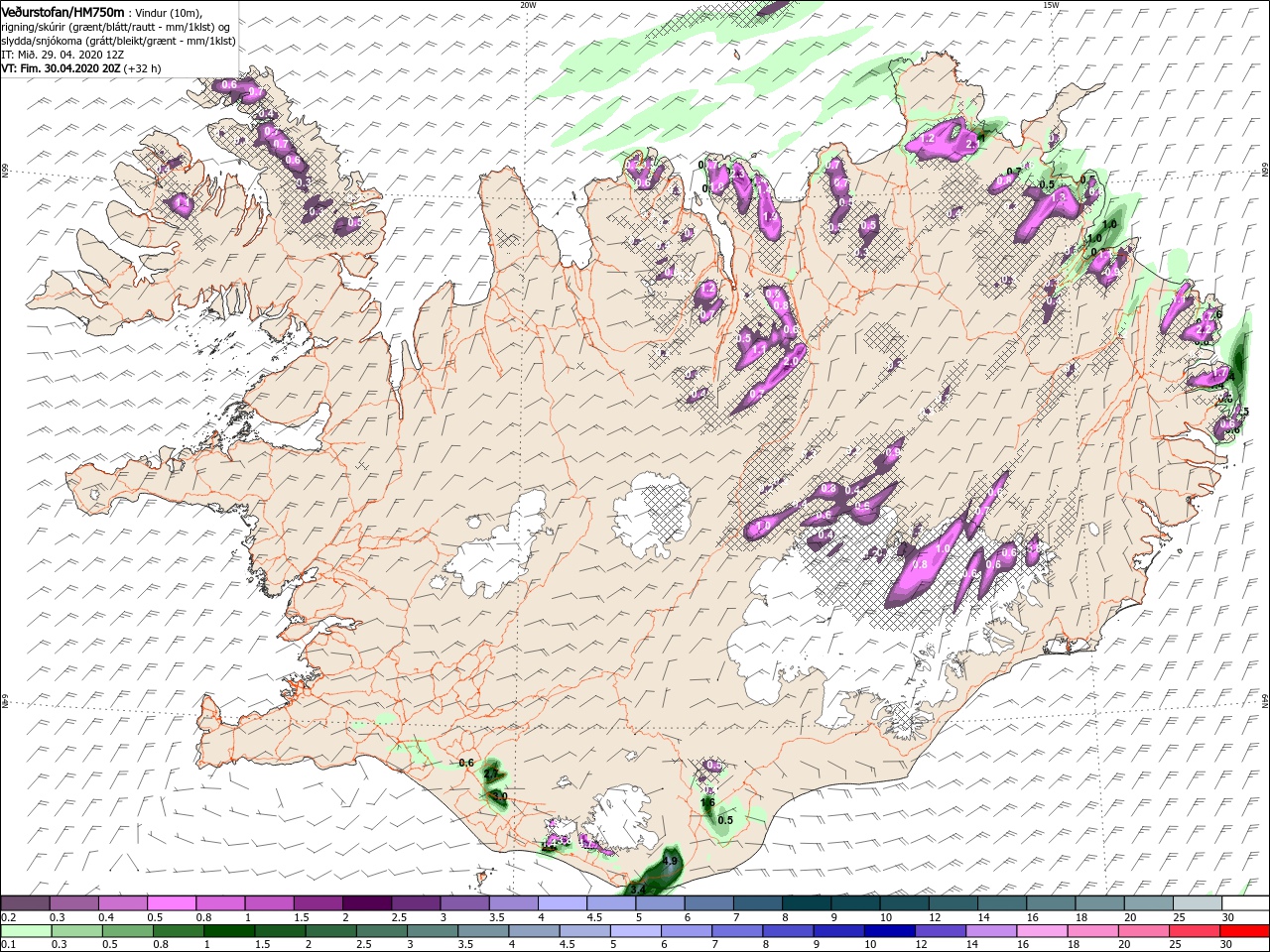Click the 3.4 precipitation value label

(637, 890)
